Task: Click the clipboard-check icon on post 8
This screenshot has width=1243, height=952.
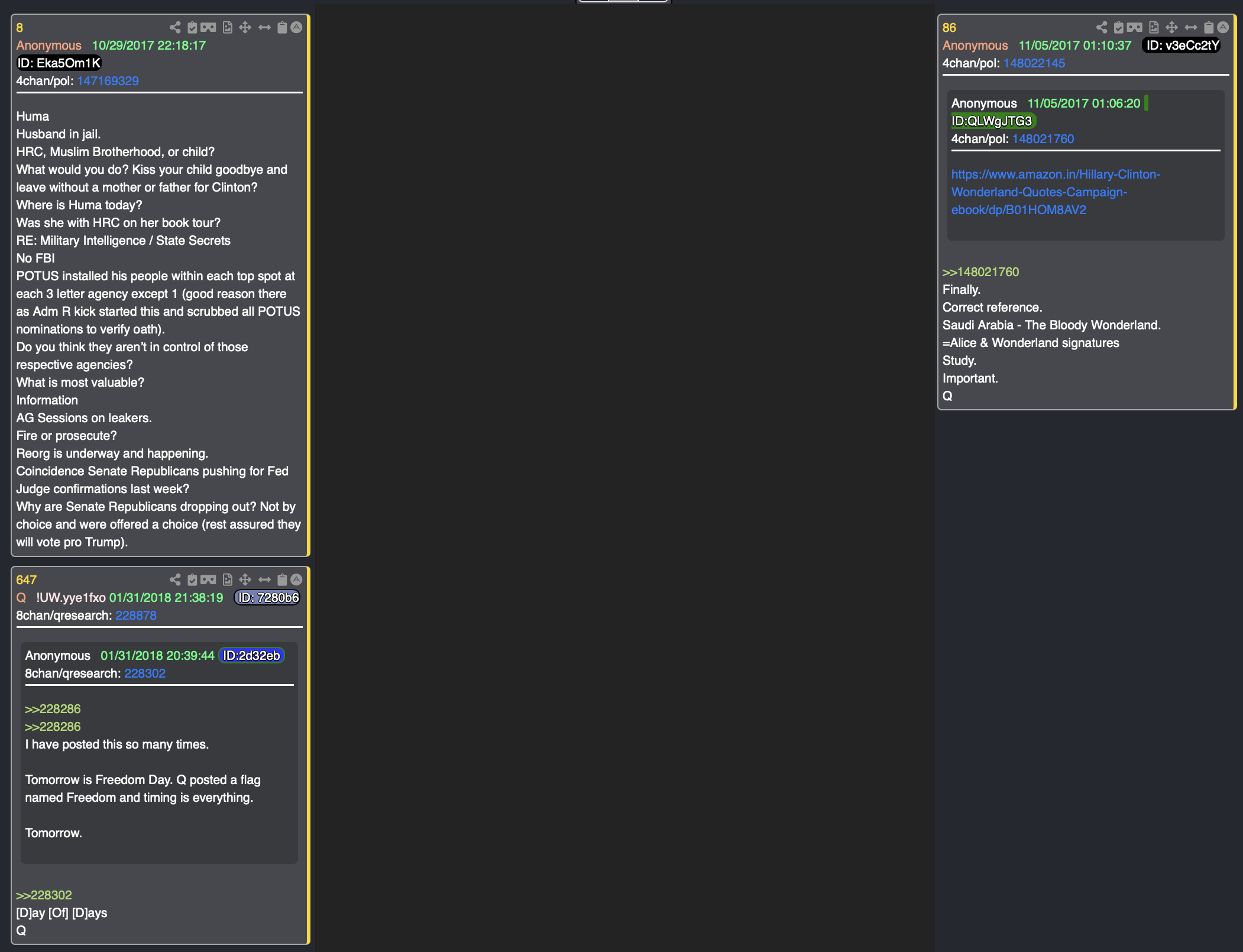Action: [x=192, y=27]
